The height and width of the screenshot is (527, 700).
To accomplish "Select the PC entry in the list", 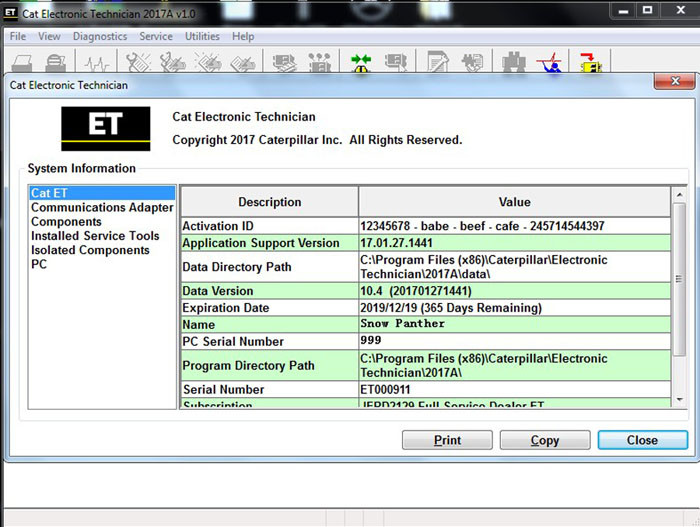I will click(39, 264).
